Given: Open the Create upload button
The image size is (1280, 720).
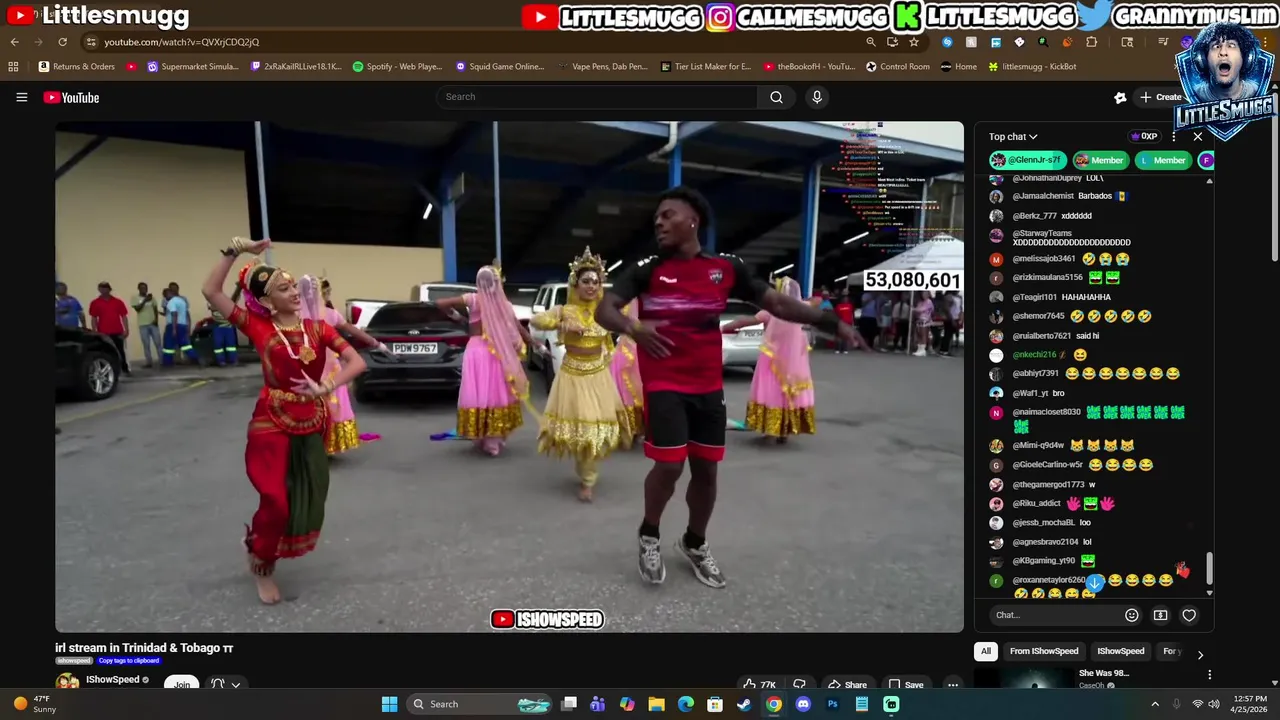Looking at the screenshot, I should 1161,97.
